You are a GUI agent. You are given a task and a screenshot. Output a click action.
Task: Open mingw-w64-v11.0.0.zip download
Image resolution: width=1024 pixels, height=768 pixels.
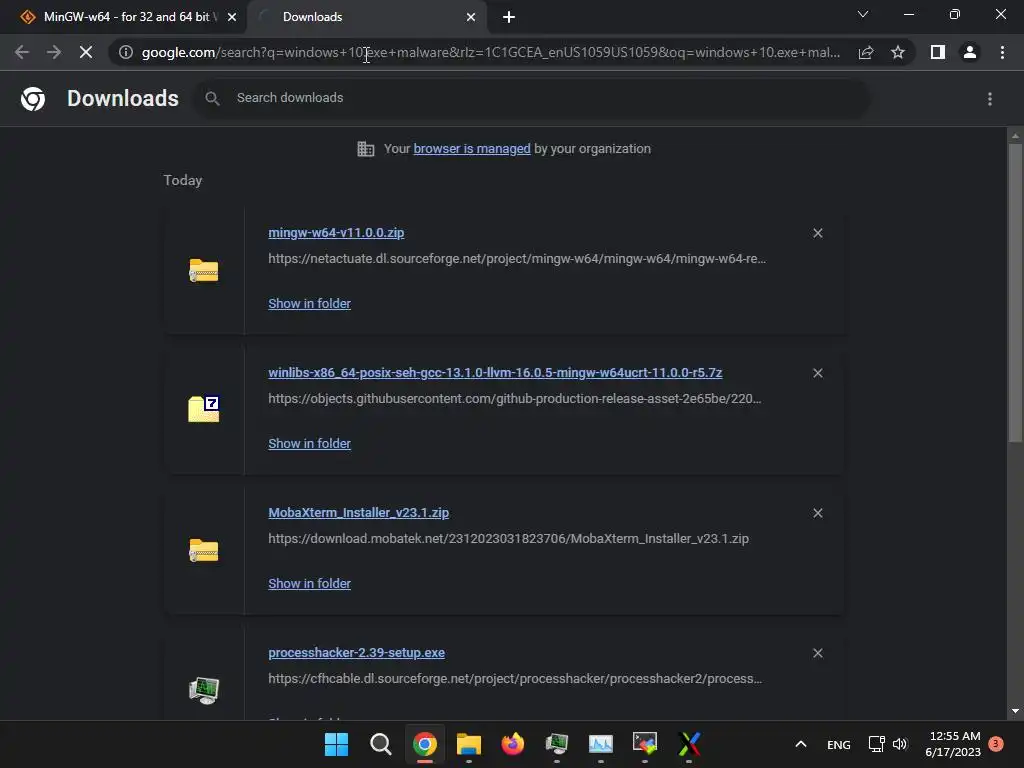pos(336,232)
